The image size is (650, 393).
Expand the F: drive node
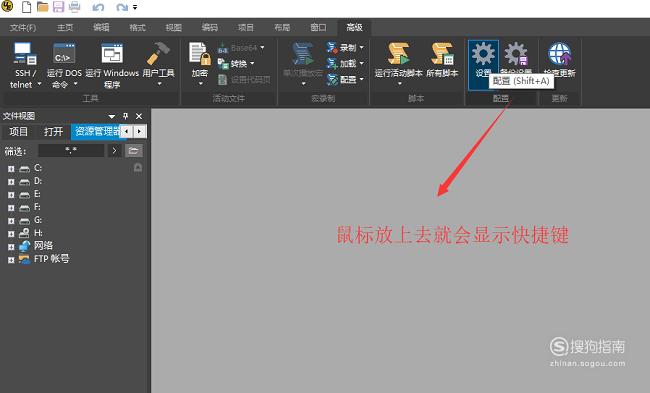pos(11,208)
